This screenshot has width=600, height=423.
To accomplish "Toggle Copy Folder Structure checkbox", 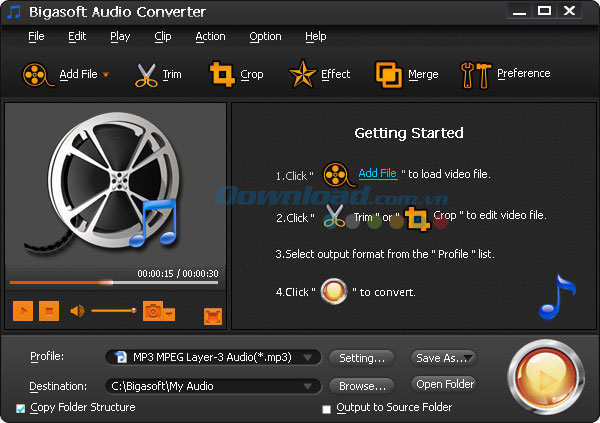I will (21, 408).
